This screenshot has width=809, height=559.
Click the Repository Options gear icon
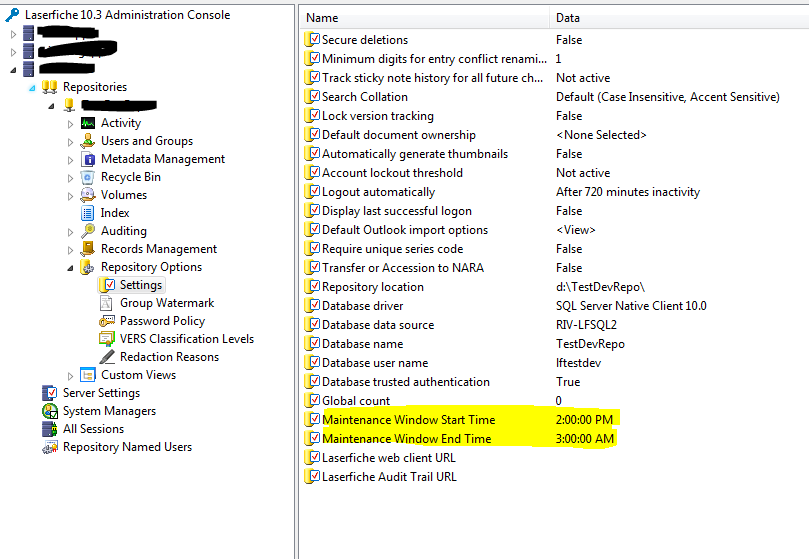click(x=88, y=267)
